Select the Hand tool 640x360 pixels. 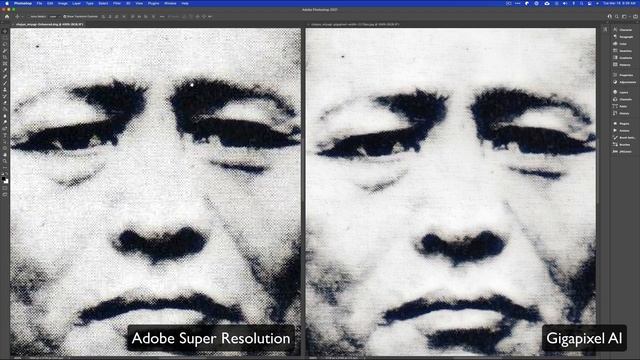click(5, 155)
